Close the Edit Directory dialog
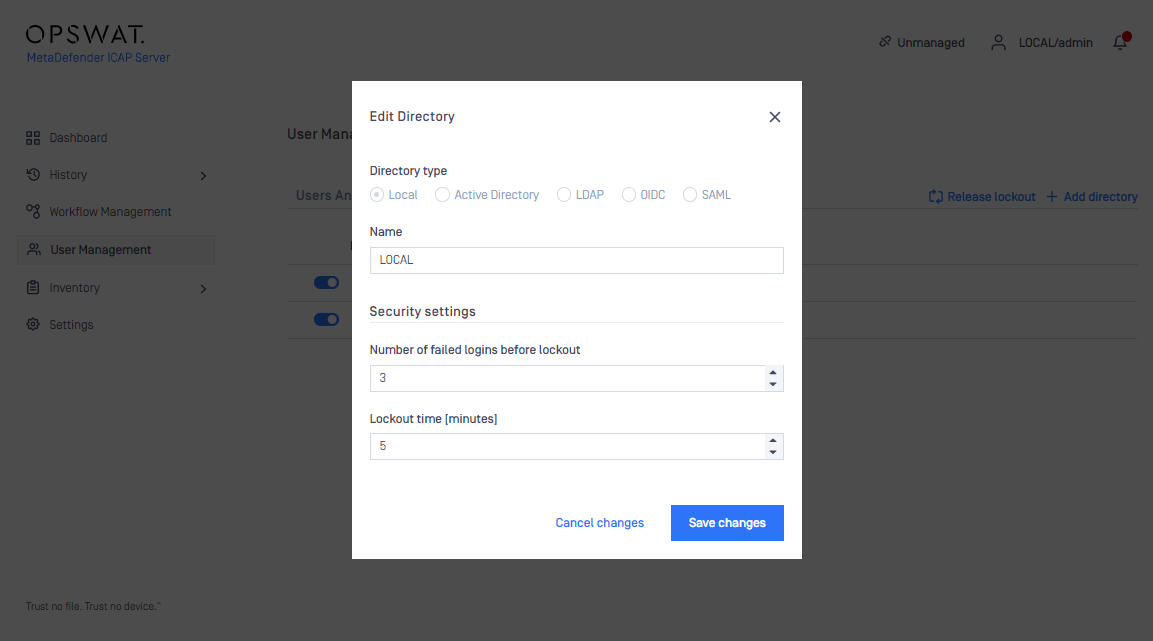 774,117
